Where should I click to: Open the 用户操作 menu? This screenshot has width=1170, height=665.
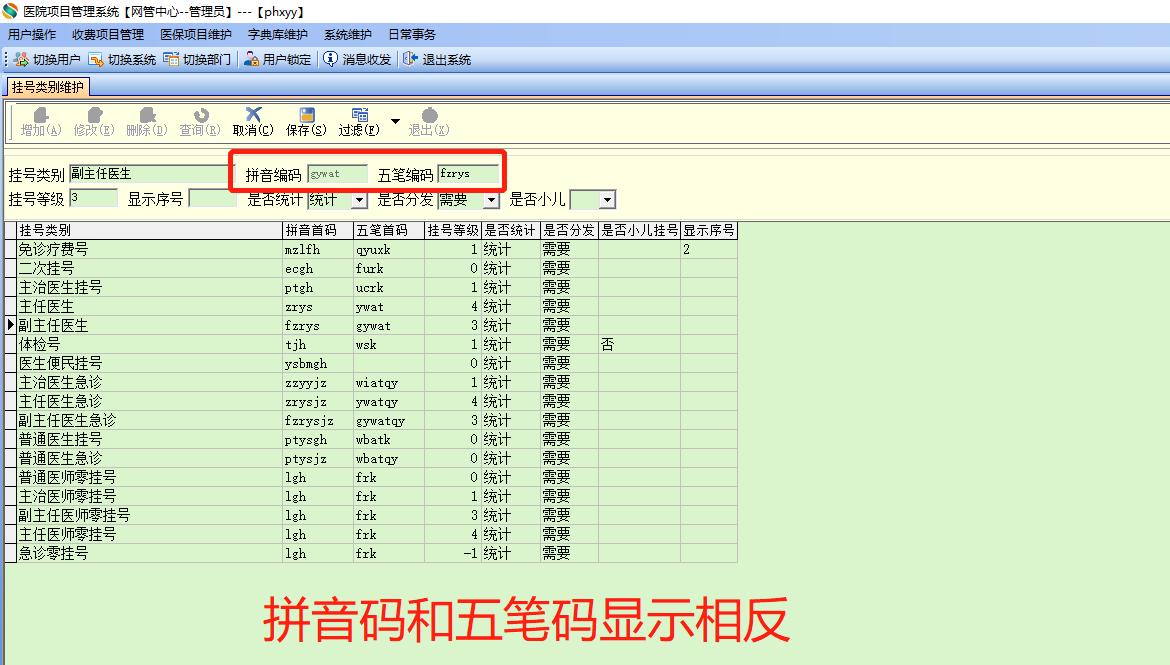[32, 34]
